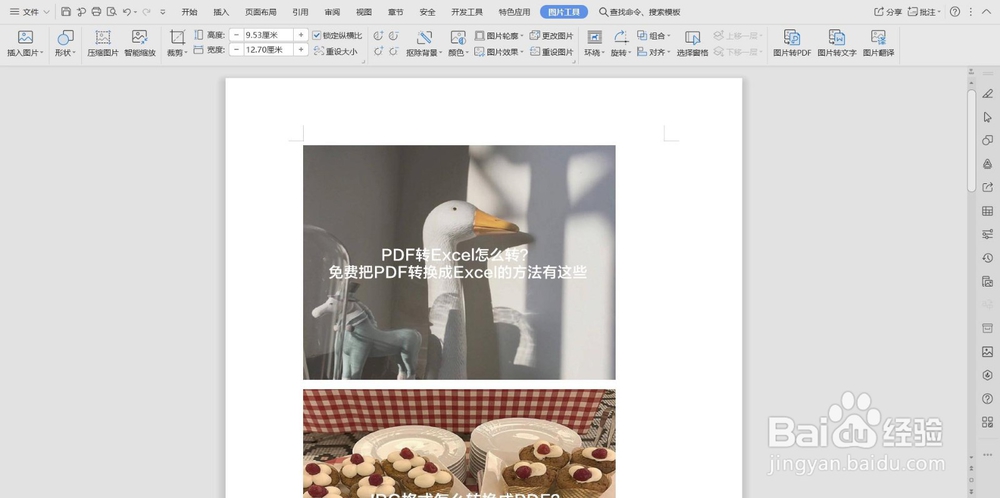Click the Save icon in quick access toolbar
1000x498 pixels.
coord(66,11)
